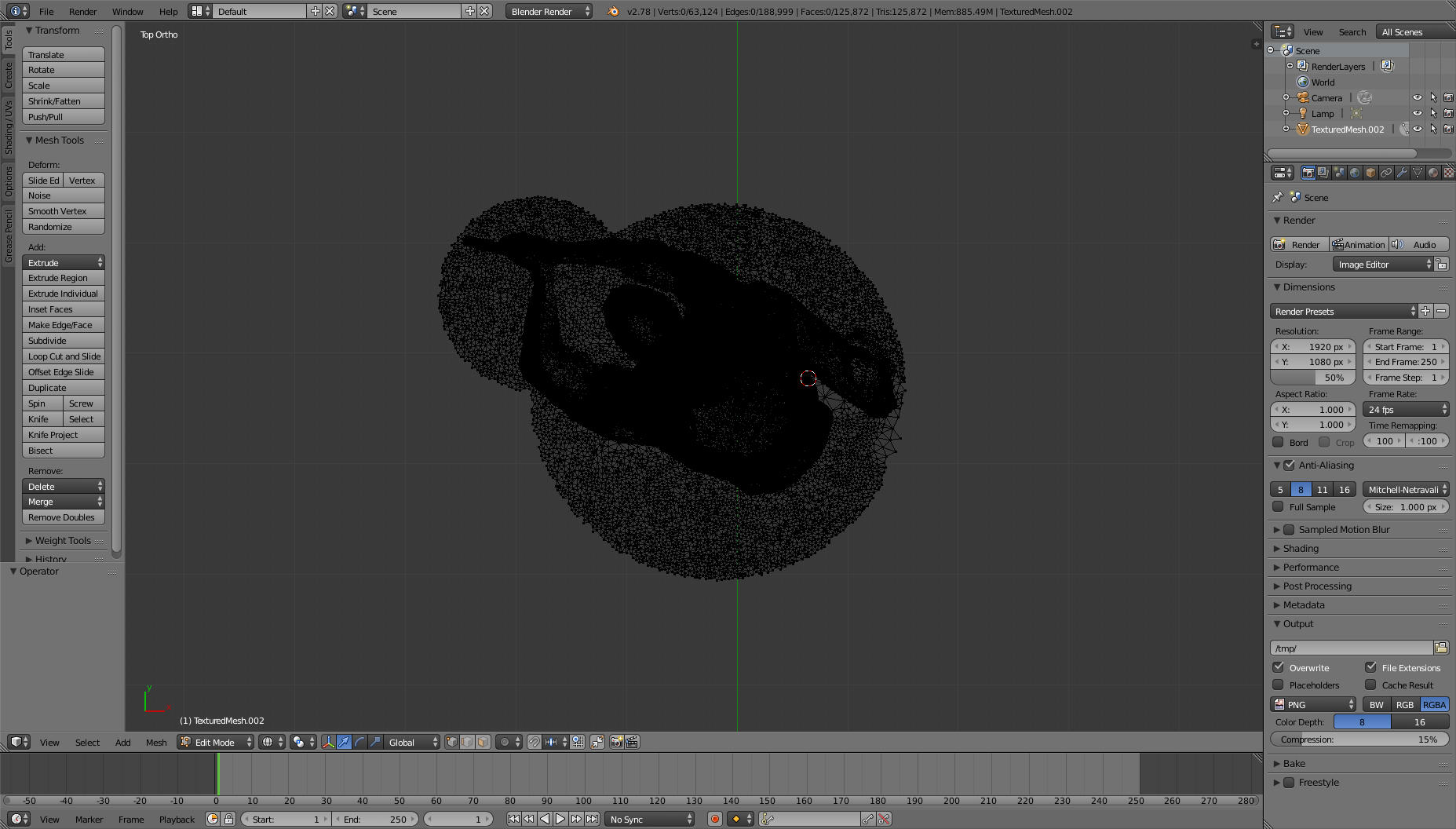The height and width of the screenshot is (829, 1456).
Task: Click the timeline End frame field
Action: [x=376, y=819]
